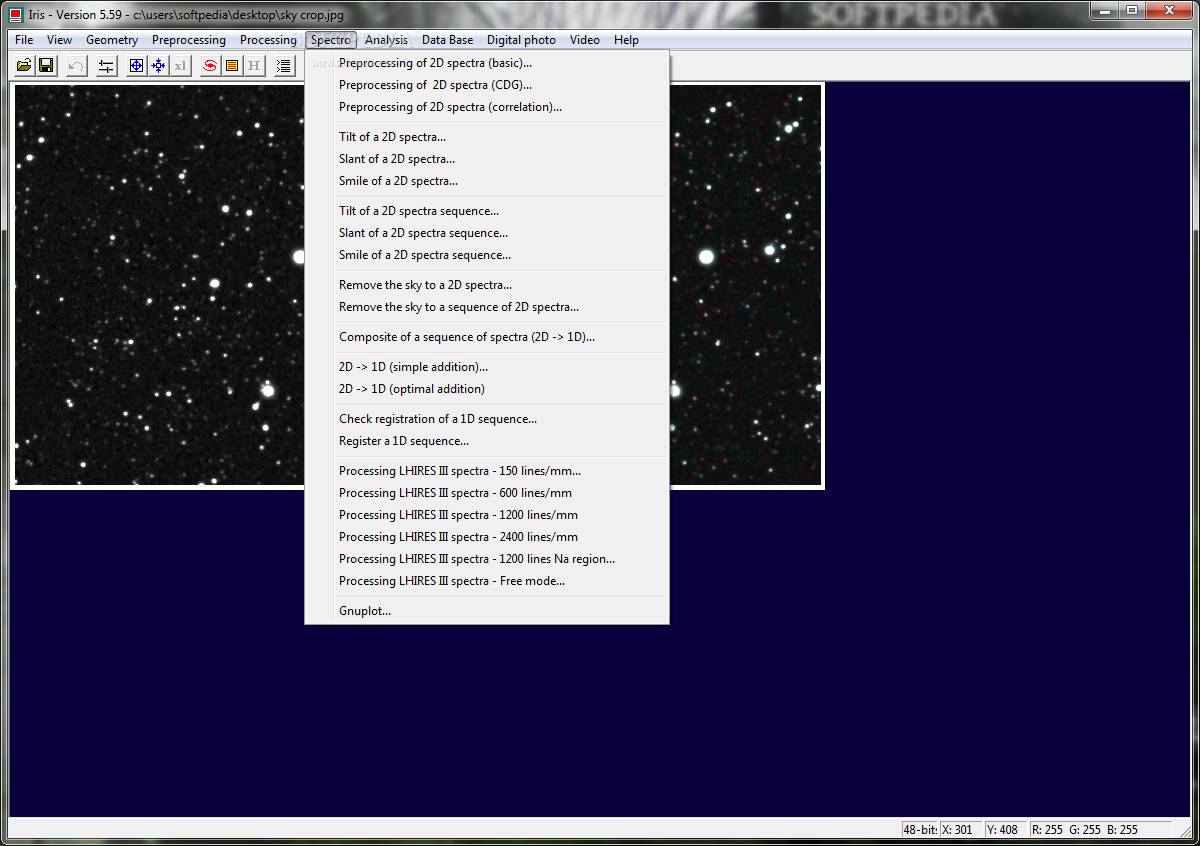
Task: Open the Digital photo menu
Action: pos(521,40)
